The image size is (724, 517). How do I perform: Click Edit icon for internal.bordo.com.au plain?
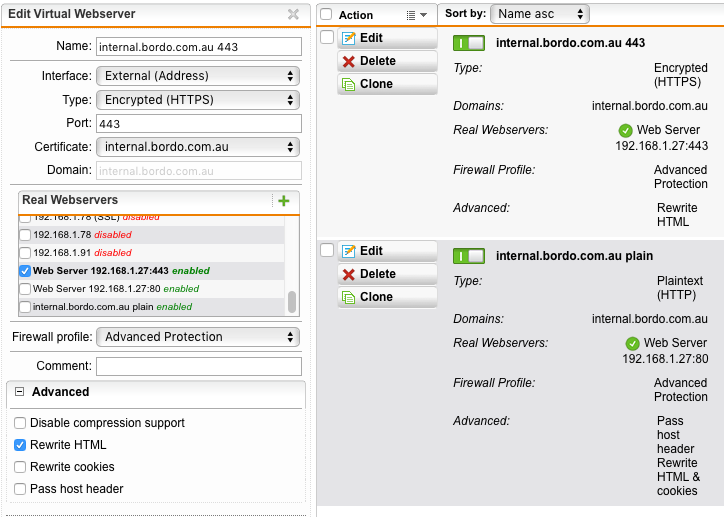pyautogui.click(x=348, y=251)
